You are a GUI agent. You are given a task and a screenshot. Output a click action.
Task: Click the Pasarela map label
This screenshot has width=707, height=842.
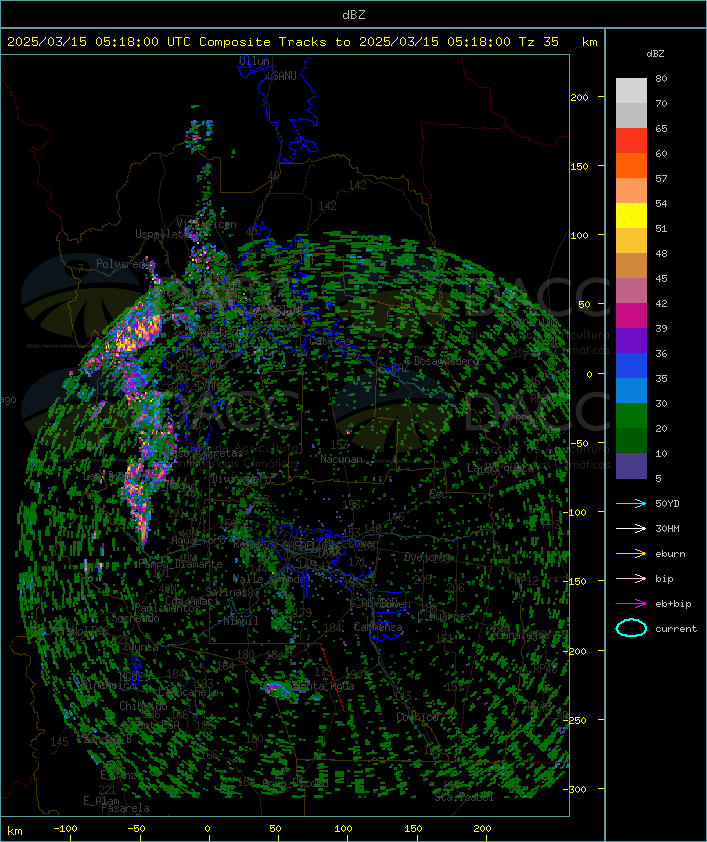pyautogui.click(x=125, y=808)
